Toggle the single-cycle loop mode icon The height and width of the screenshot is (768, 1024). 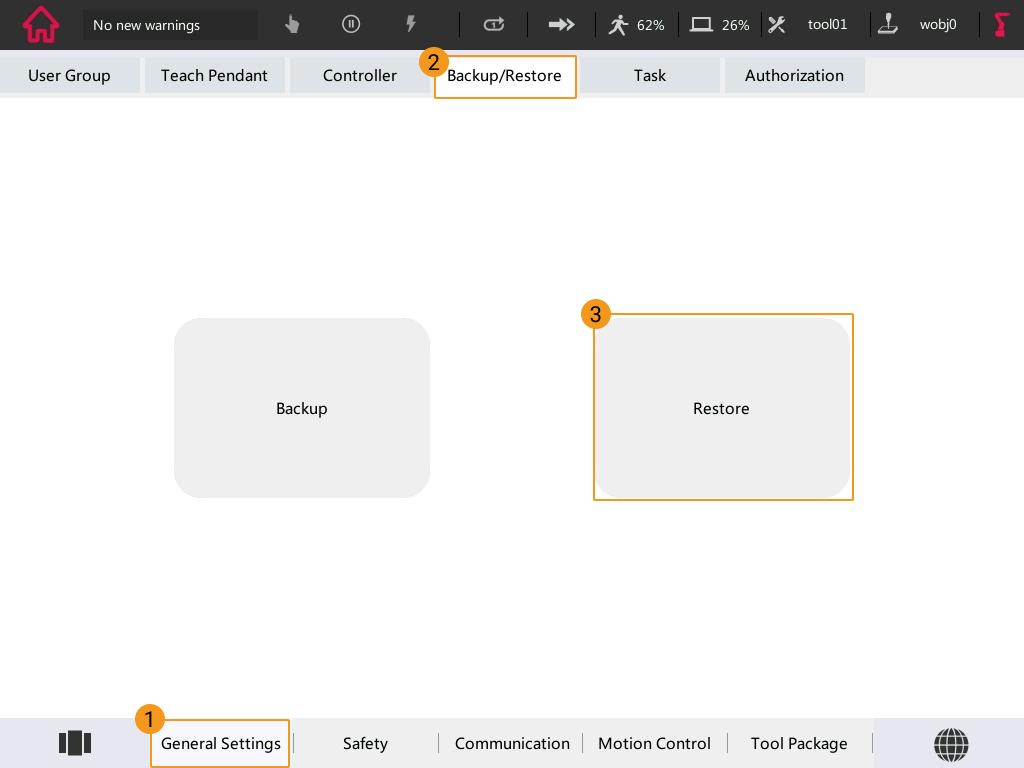pos(494,25)
